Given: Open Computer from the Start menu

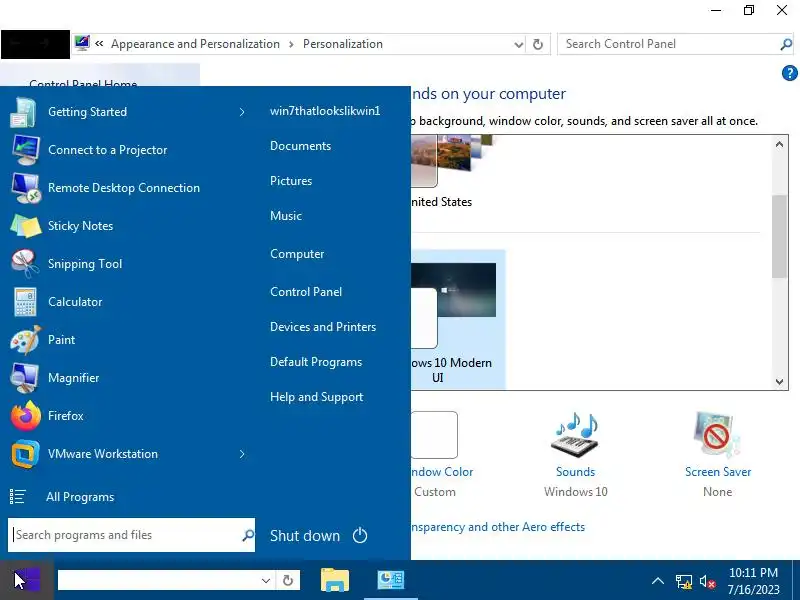Looking at the screenshot, I should 297,254.
